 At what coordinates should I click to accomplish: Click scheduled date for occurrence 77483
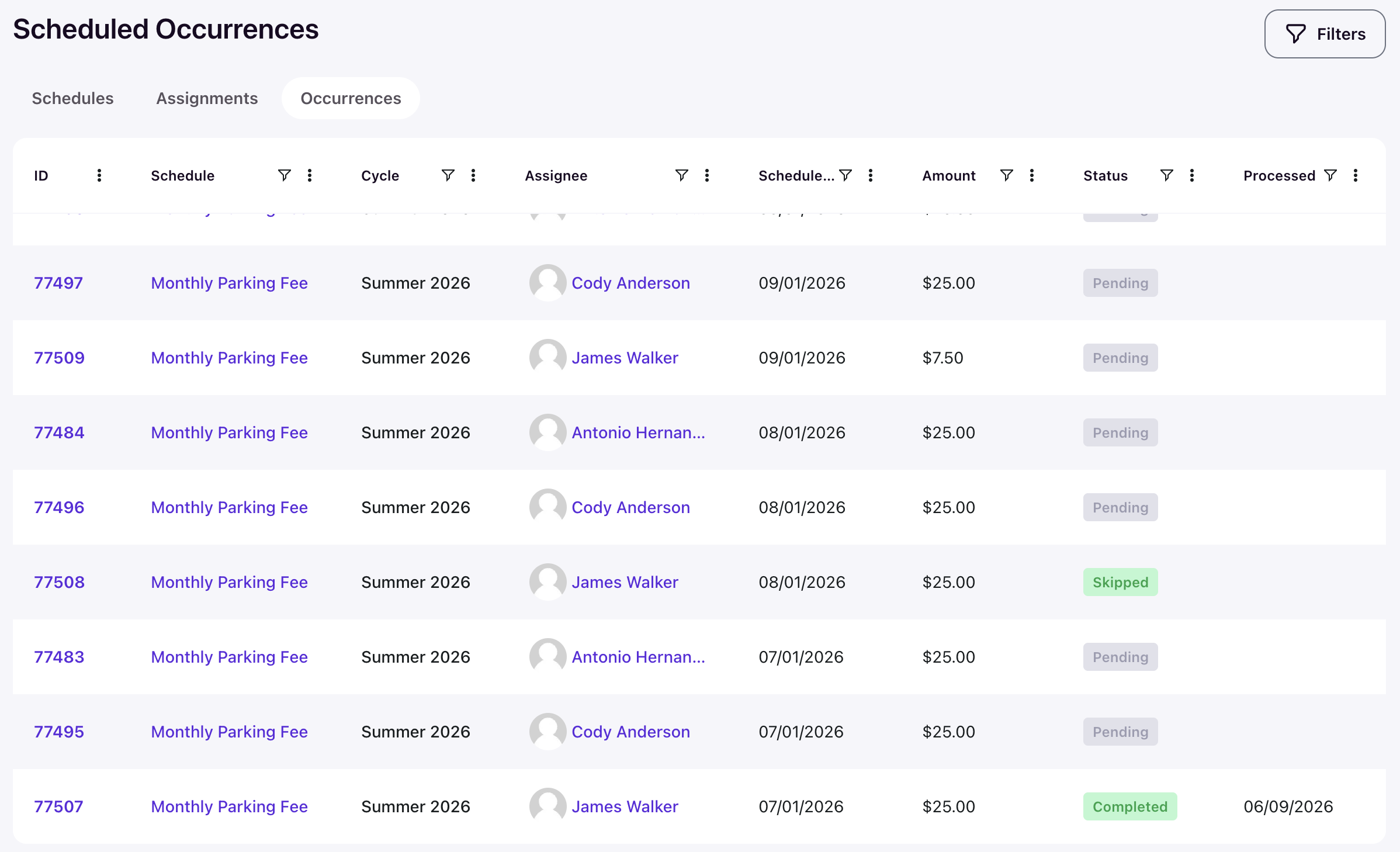click(801, 657)
